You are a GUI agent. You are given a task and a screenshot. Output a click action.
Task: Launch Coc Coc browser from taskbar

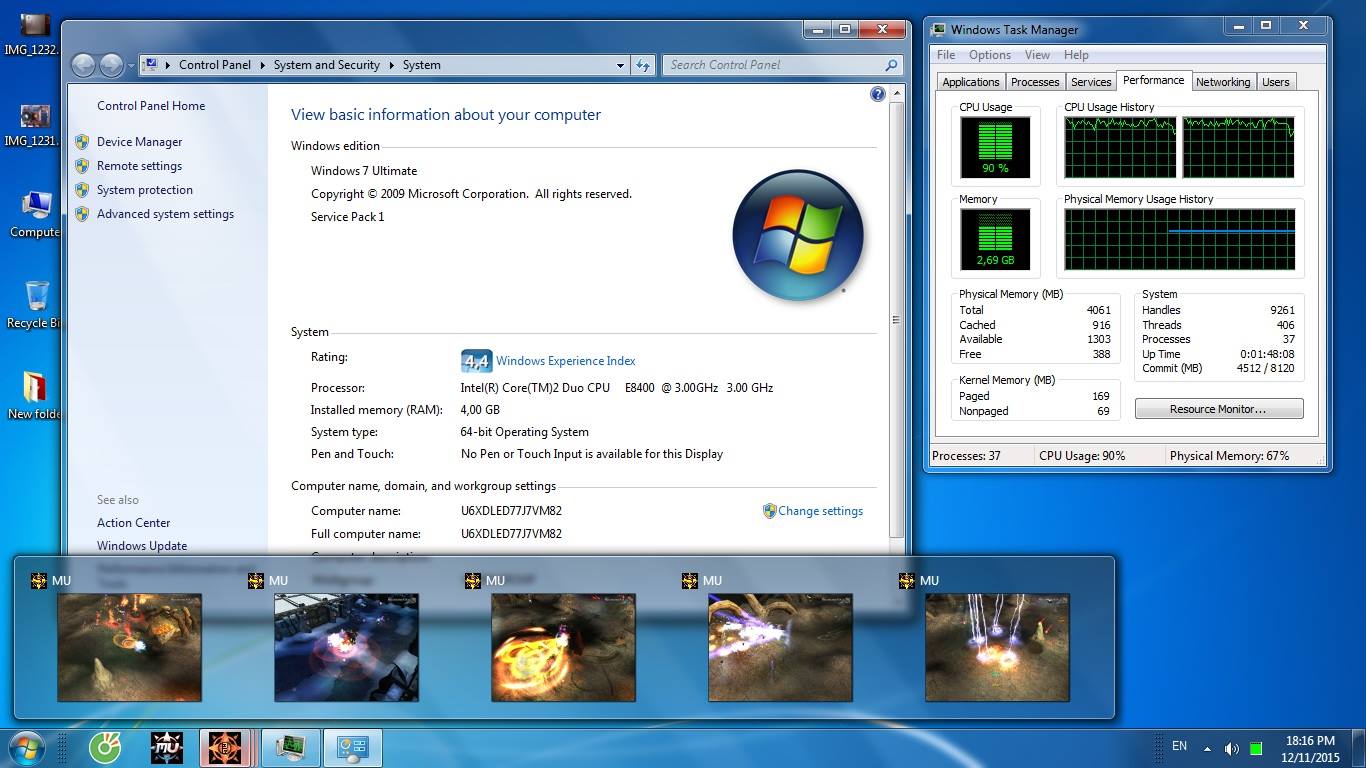coord(105,748)
